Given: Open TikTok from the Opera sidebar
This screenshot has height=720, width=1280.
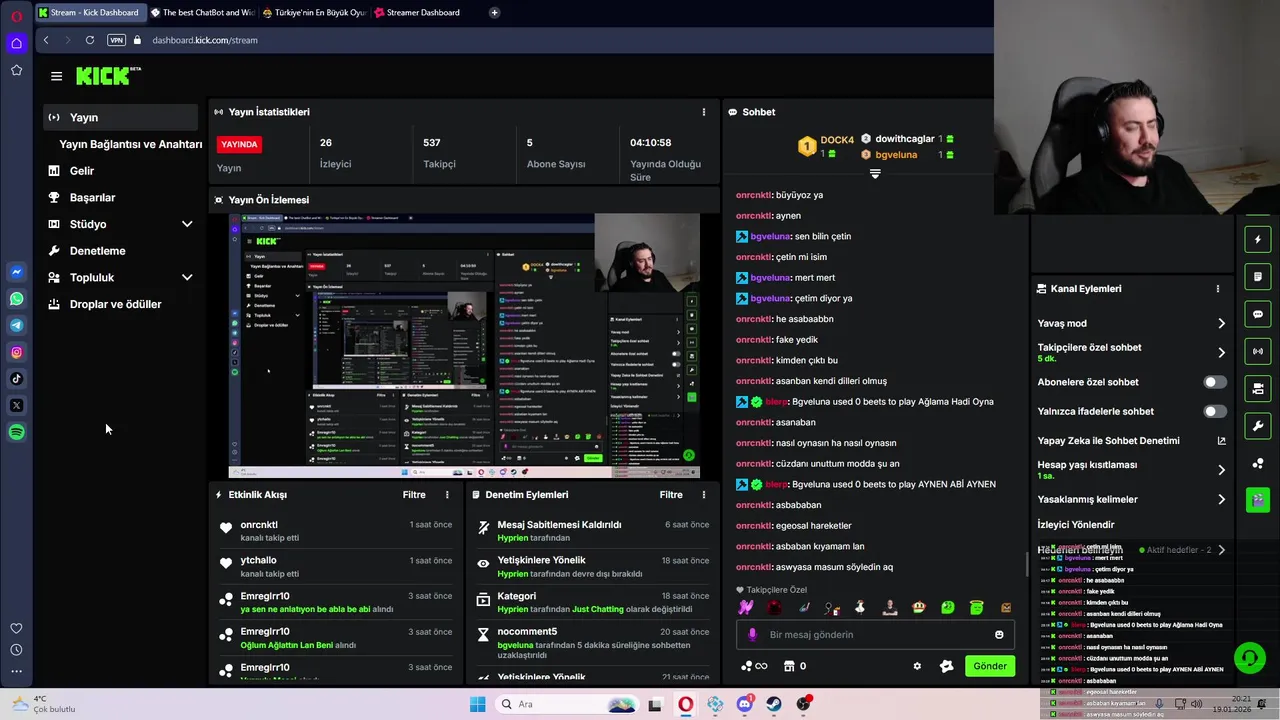Looking at the screenshot, I should (16, 379).
